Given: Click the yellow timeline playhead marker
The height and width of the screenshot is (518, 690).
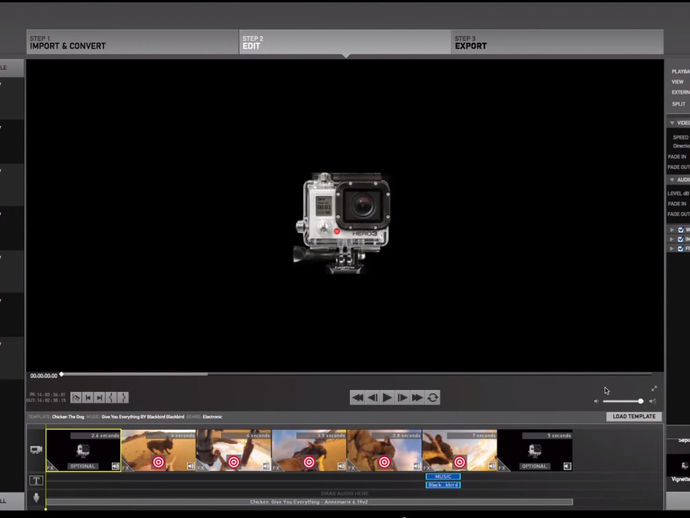Looking at the screenshot, I should pos(45,509).
